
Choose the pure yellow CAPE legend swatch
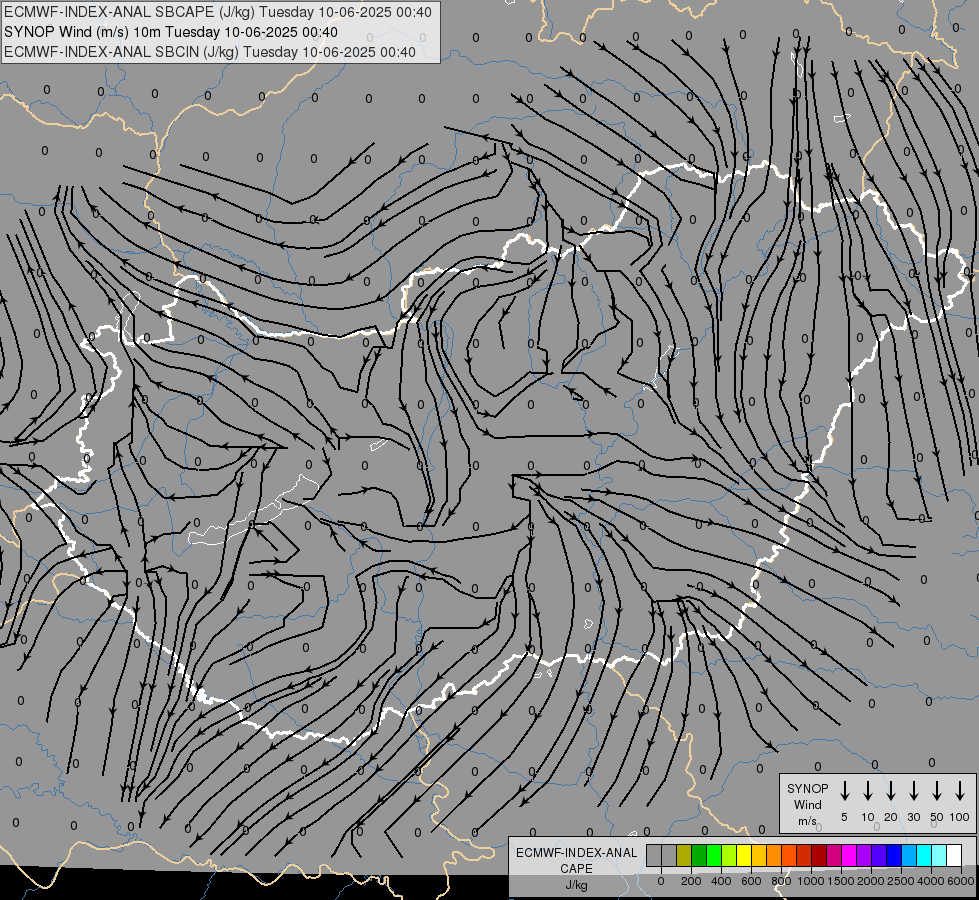[744, 855]
